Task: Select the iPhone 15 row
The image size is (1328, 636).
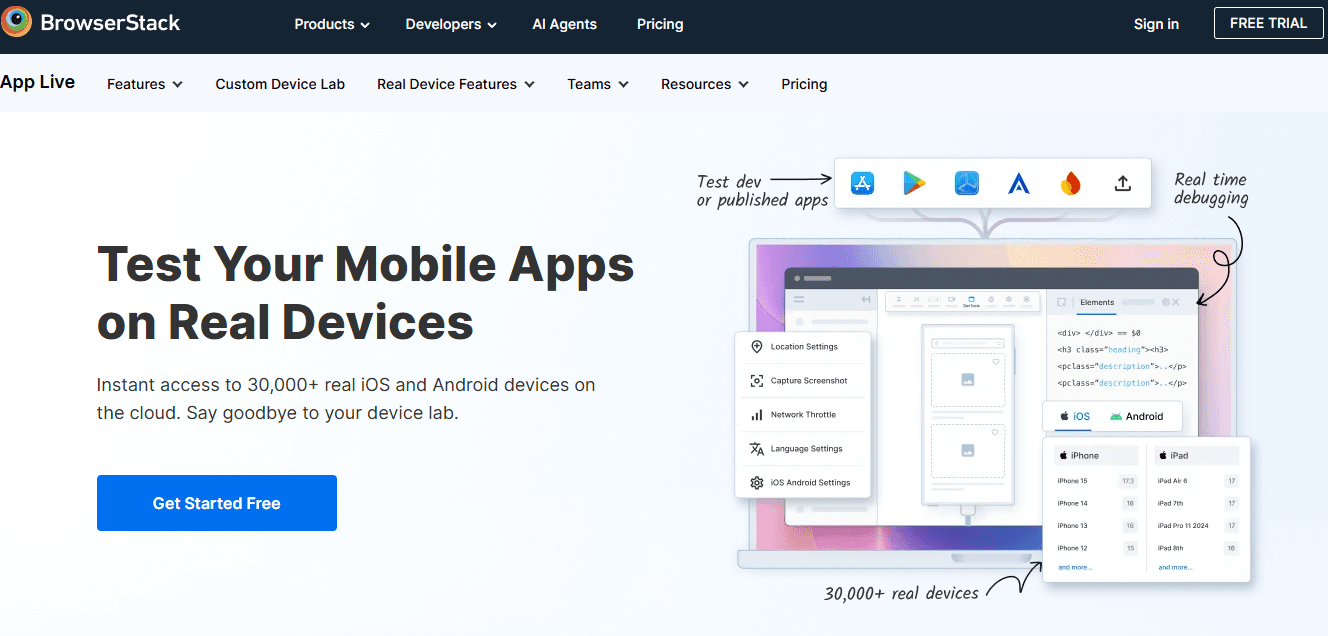Action: [x=1096, y=481]
